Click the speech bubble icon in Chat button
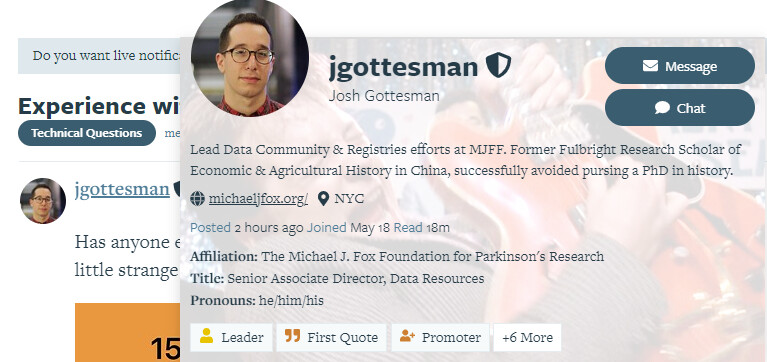The height and width of the screenshot is (362, 767). 662,108
